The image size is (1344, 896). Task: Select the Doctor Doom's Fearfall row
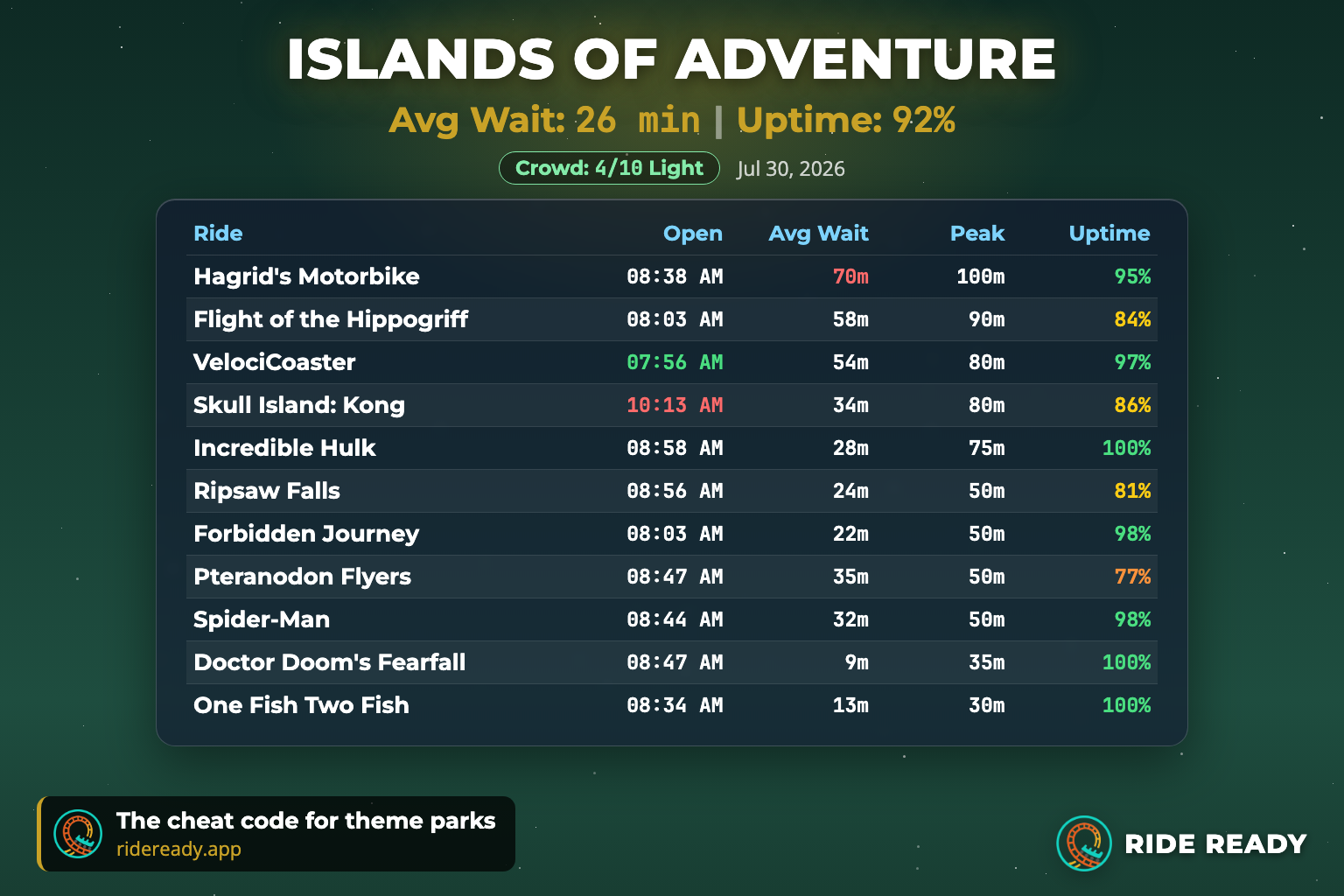671,662
